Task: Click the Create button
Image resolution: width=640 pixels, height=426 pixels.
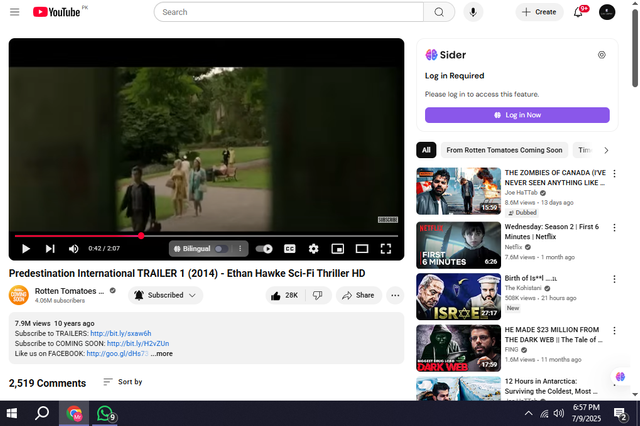Action: tap(539, 12)
